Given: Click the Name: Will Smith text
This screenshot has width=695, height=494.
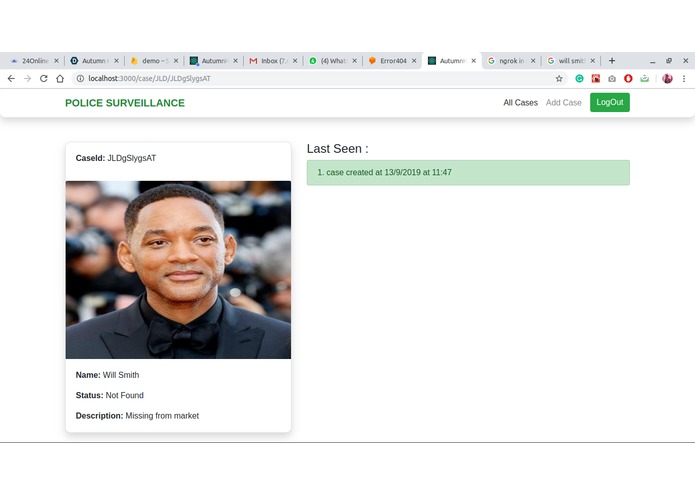Looking at the screenshot, I should pos(107,375).
